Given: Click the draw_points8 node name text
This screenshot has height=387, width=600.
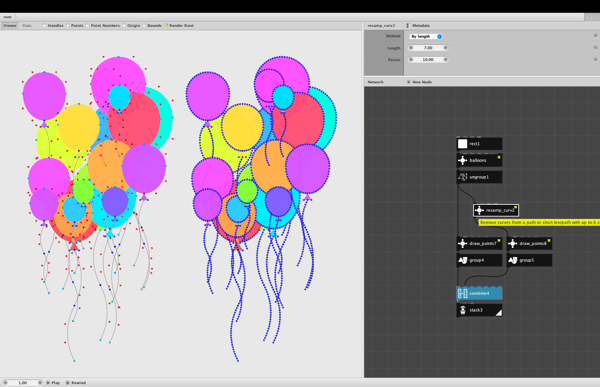Looking at the screenshot, I should (533, 243).
